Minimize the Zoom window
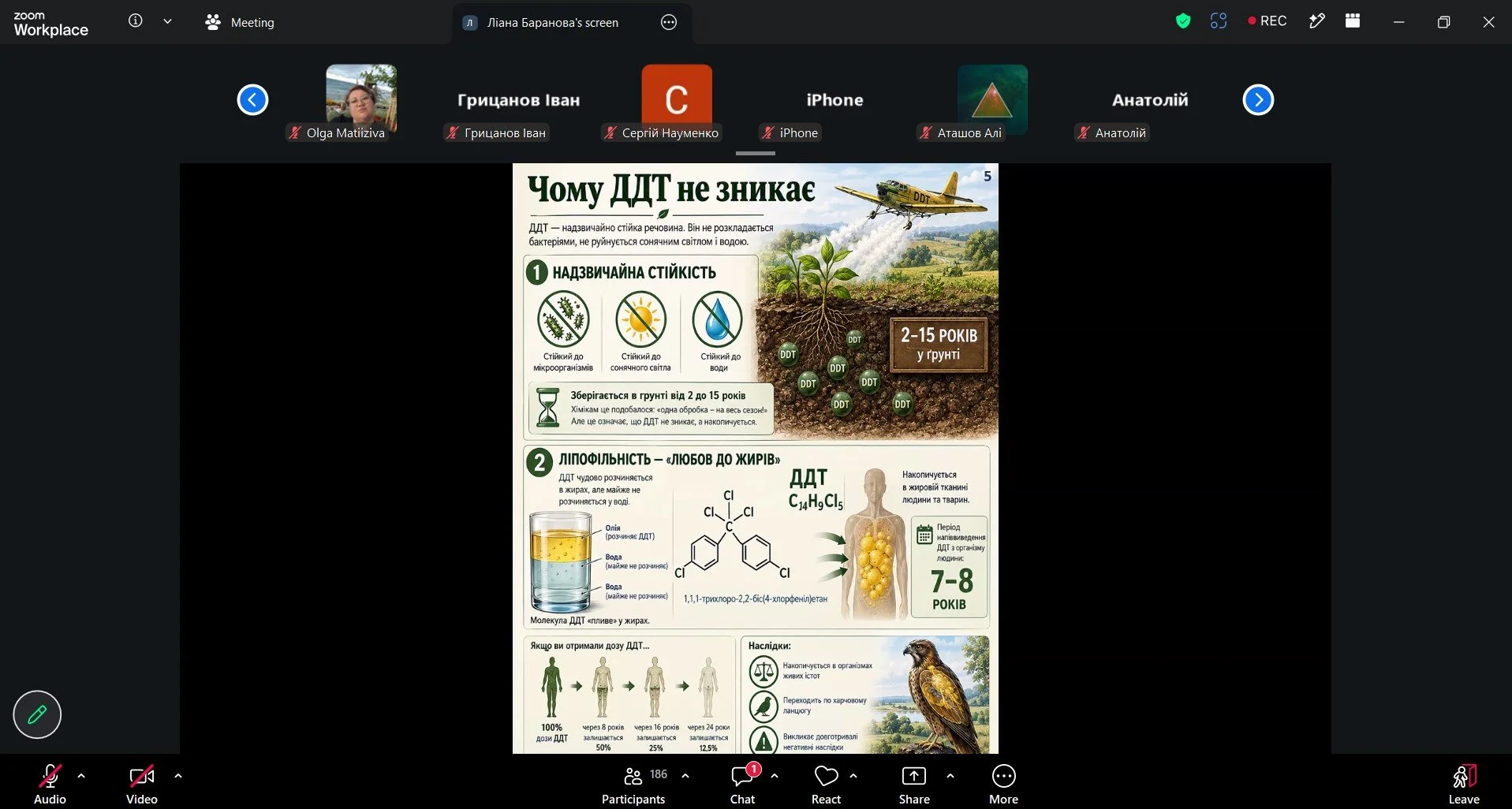 [x=1398, y=22]
